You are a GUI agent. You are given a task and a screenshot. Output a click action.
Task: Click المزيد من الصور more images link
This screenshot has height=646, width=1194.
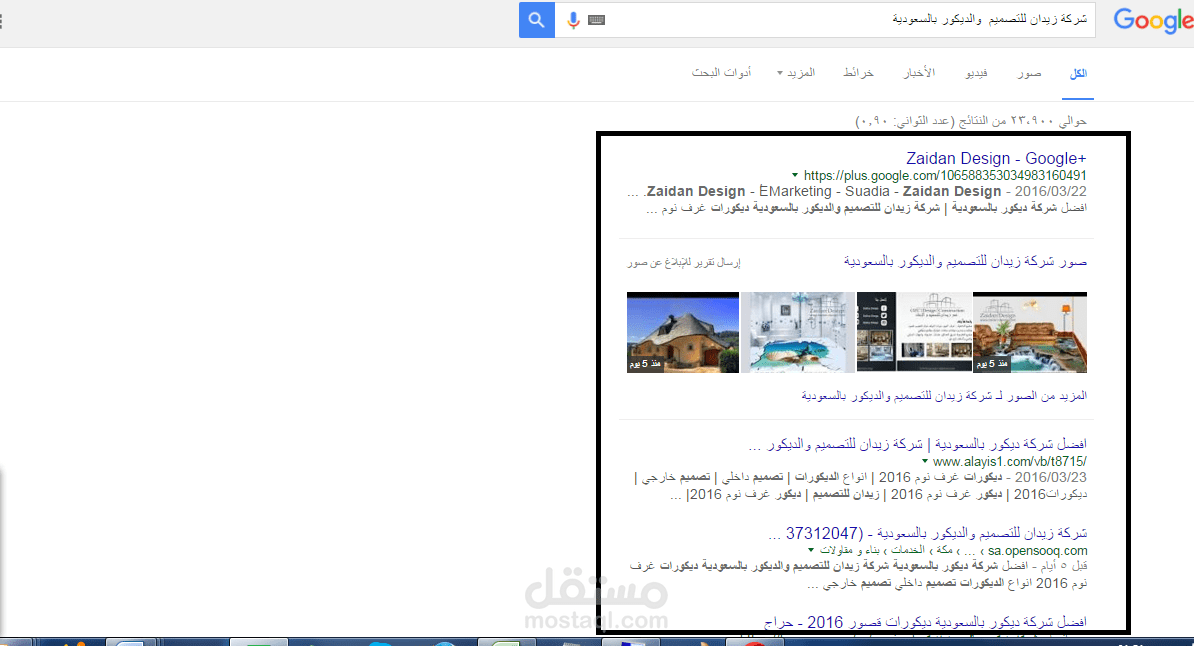pos(944,396)
